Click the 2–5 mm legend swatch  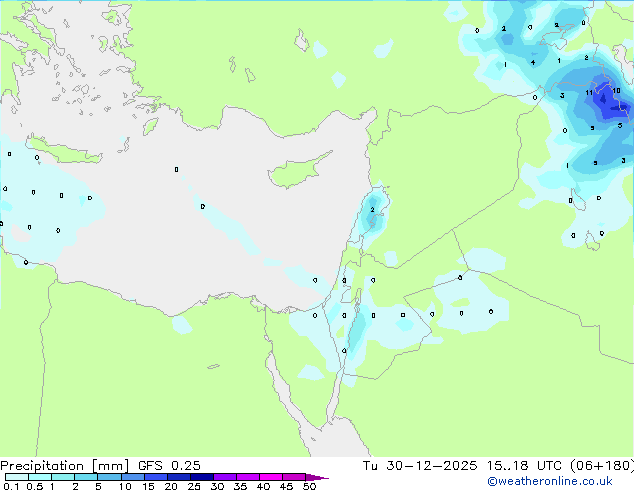coord(86,477)
